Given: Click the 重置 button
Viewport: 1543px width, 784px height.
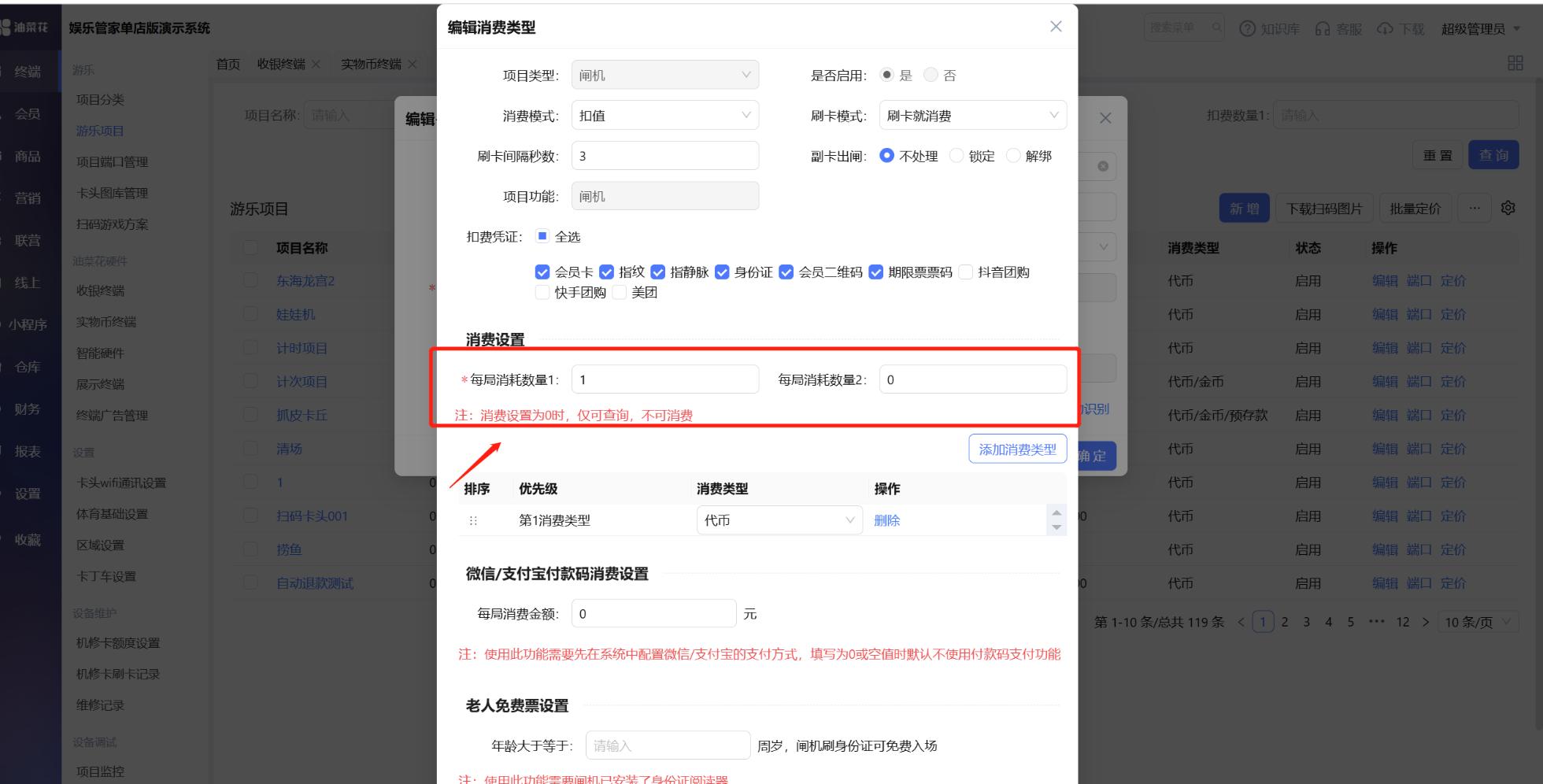Looking at the screenshot, I should (1438, 155).
